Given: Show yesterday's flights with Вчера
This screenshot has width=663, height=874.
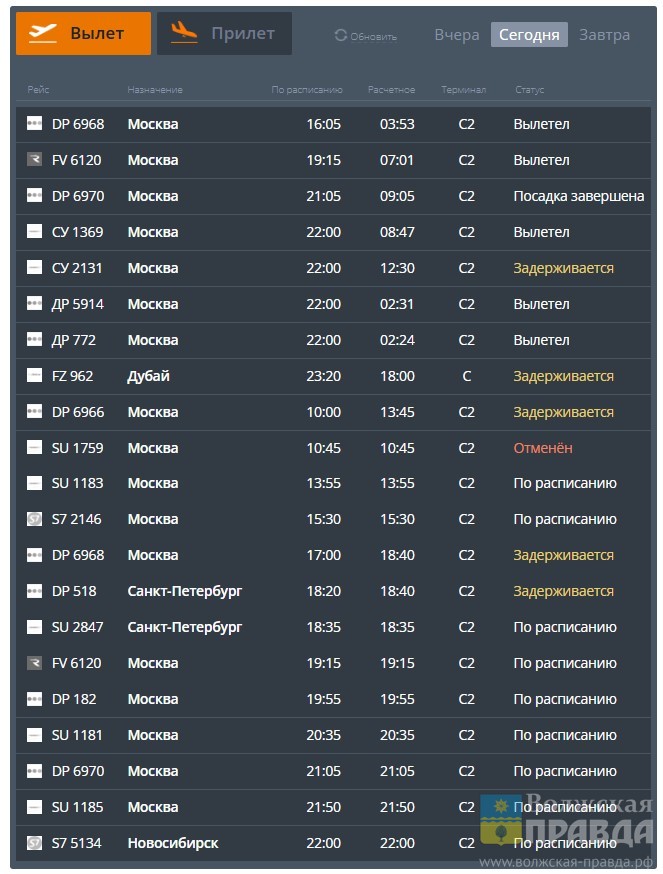Looking at the screenshot, I should pyautogui.click(x=457, y=35).
